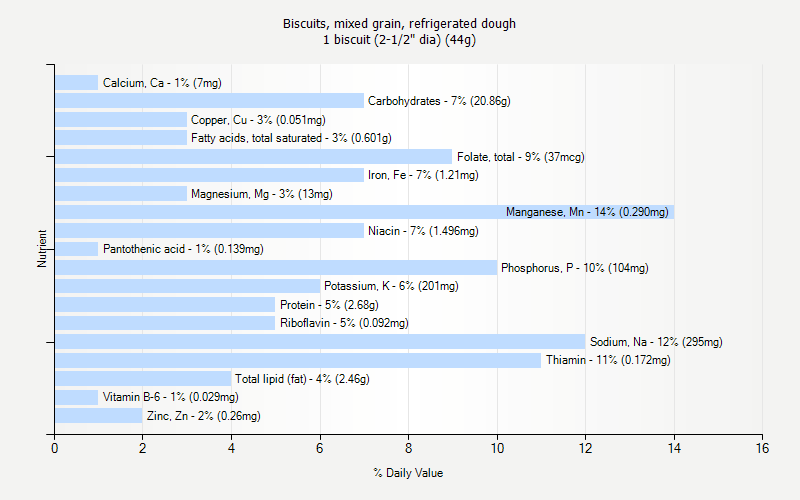The height and width of the screenshot is (500, 800).
Task: Click the Sodium, Na - 12% (295mg) label
Action: click(656, 342)
